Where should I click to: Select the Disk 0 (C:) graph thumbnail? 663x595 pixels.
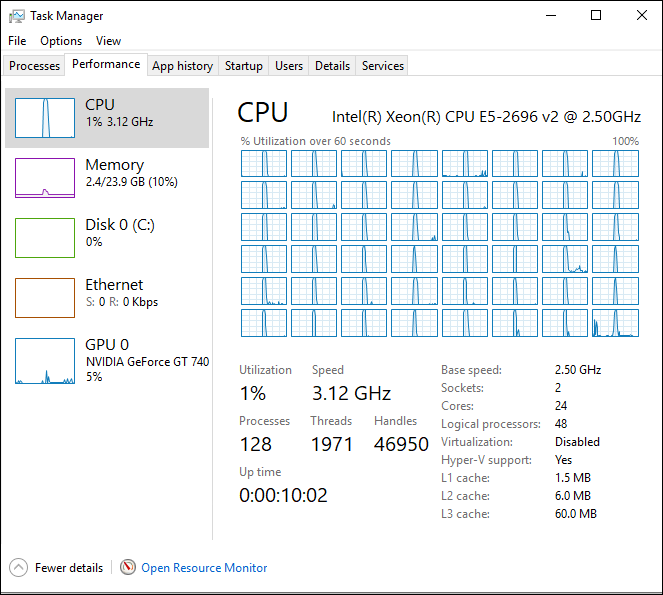point(45,238)
